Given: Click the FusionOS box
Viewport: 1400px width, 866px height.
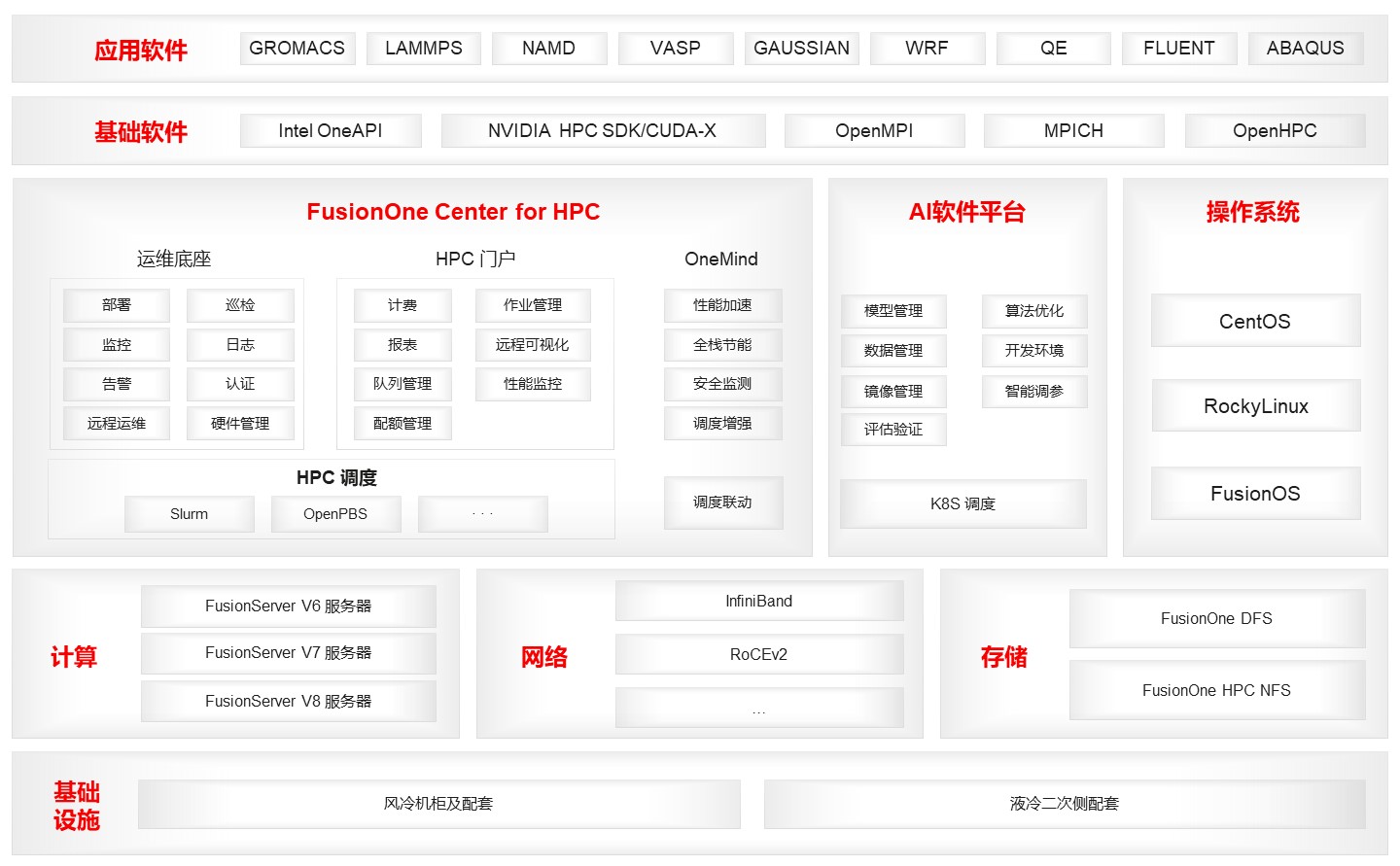Looking at the screenshot, I should click(x=1255, y=493).
